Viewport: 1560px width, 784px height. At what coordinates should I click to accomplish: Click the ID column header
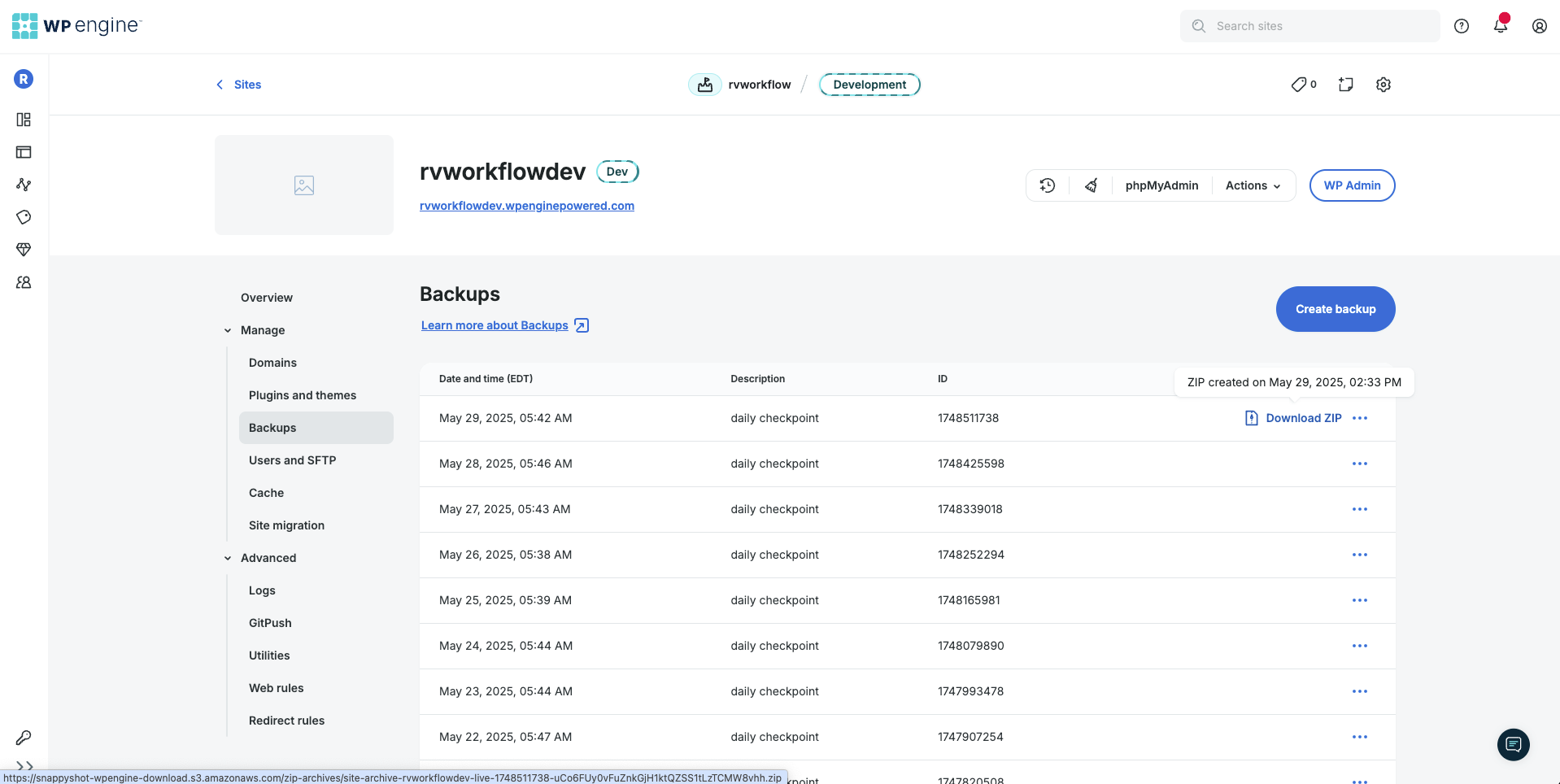tap(942, 379)
